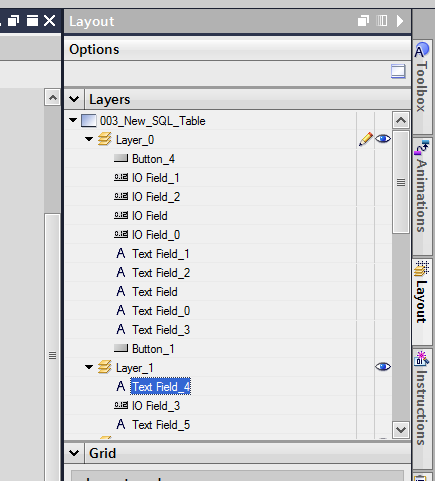The height and width of the screenshot is (481, 435).
Task: Click Layers tree scrollbar up arrow
Action: pos(401,120)
